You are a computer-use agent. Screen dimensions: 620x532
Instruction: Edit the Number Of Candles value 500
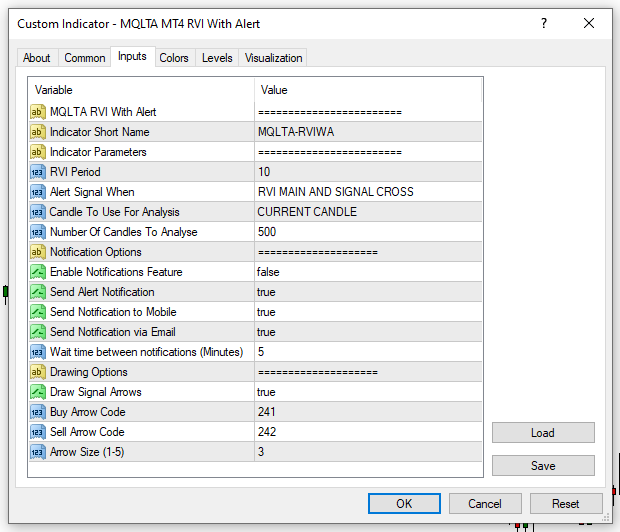(368, 232)
